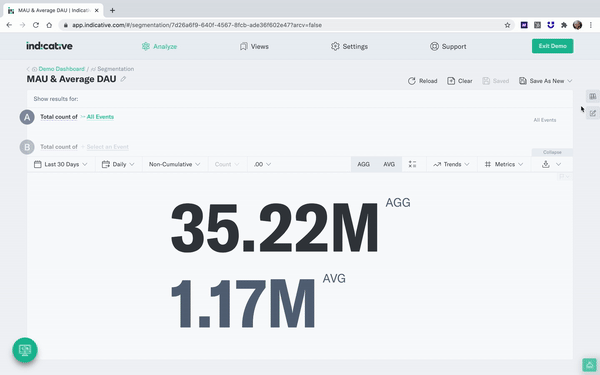Select query row B badge
The width and height of the screenshot is (600, 375).
point(27,147)
